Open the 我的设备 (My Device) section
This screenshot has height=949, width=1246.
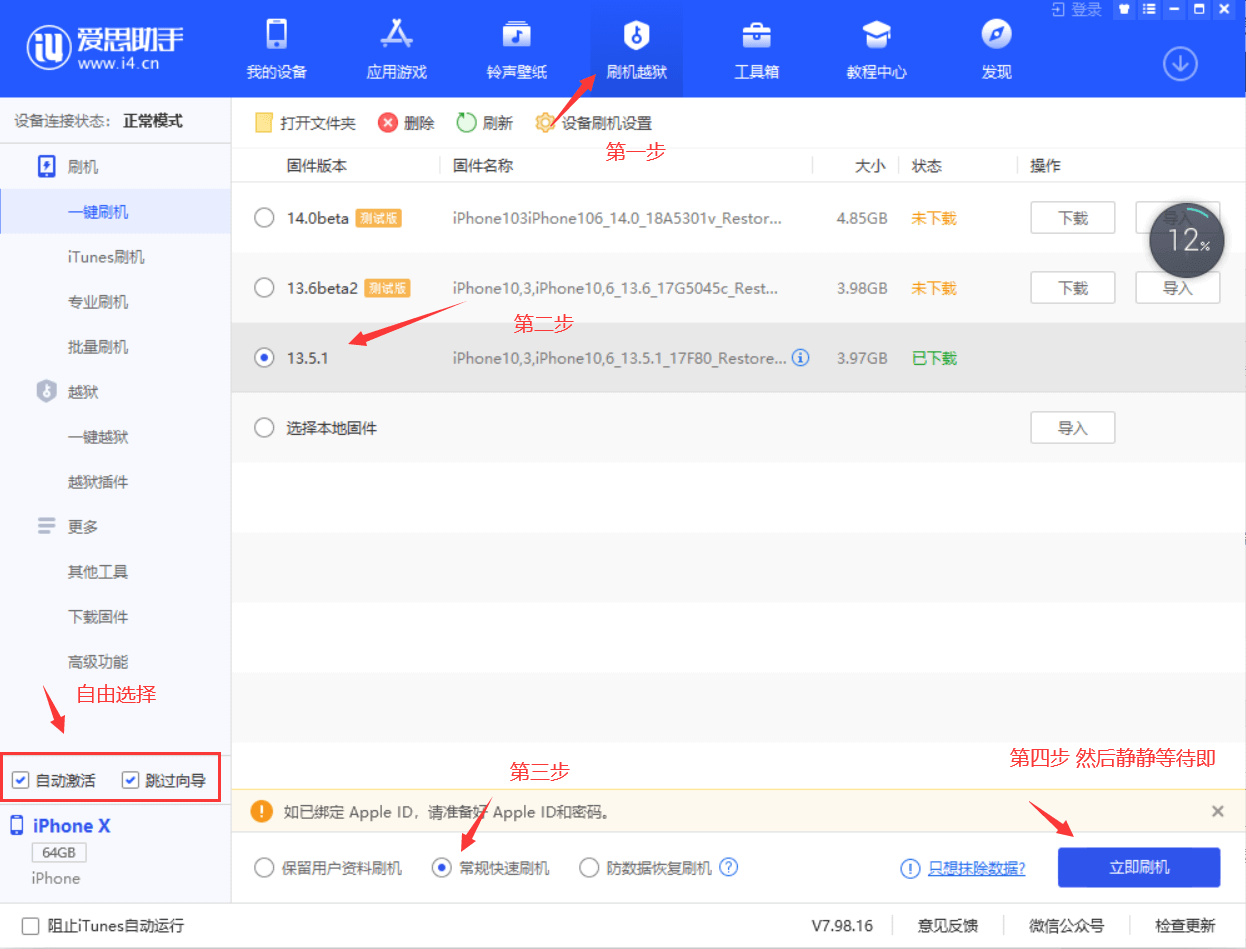coord(276,49)
